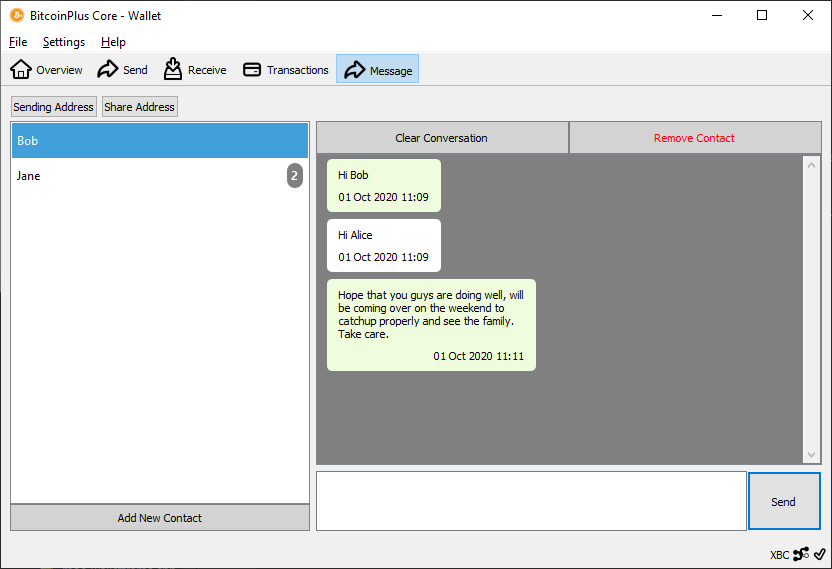Close the BitcoinPlus Core wallet window
The image size is (832, 569).
click(808, 15)
